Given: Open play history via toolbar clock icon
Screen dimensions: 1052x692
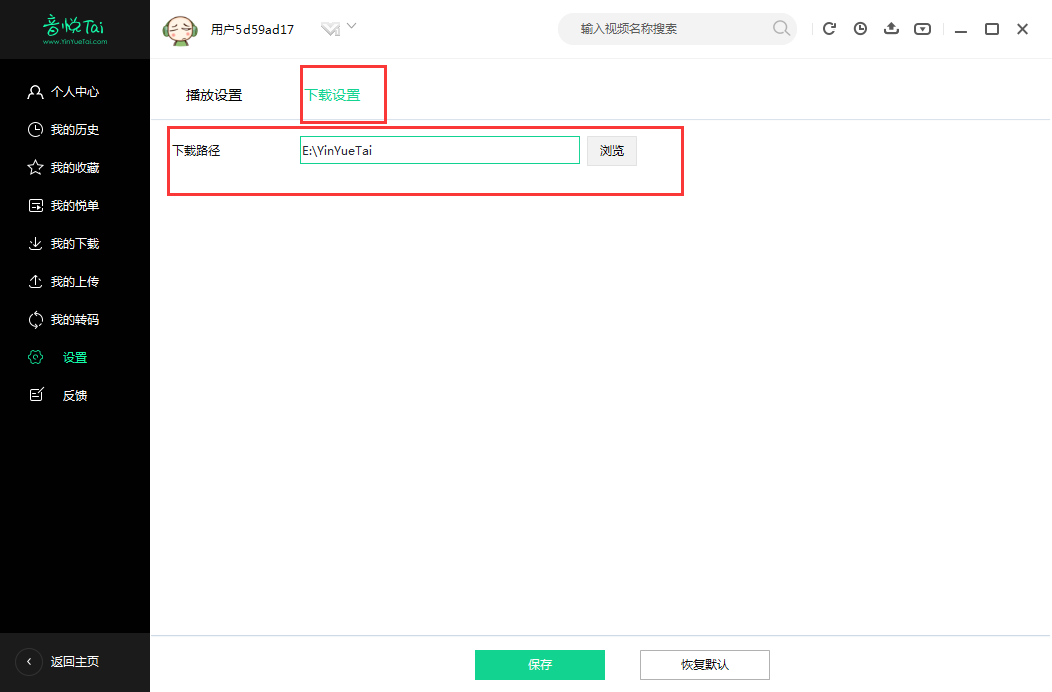Looking at the screenshot, I should click(x=860, y=28).
